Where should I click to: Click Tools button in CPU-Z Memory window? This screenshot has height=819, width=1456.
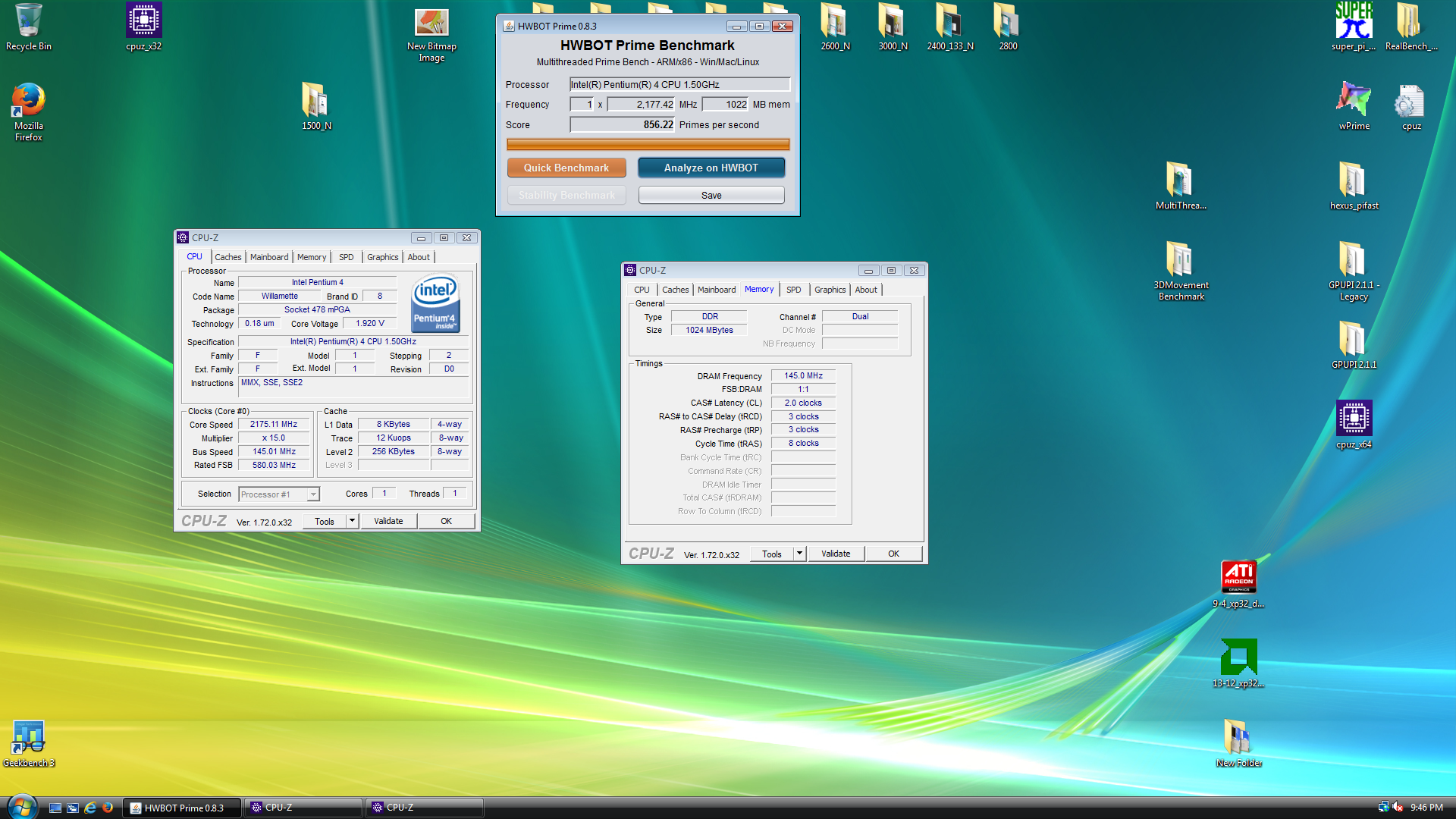[x=772, y=554]
